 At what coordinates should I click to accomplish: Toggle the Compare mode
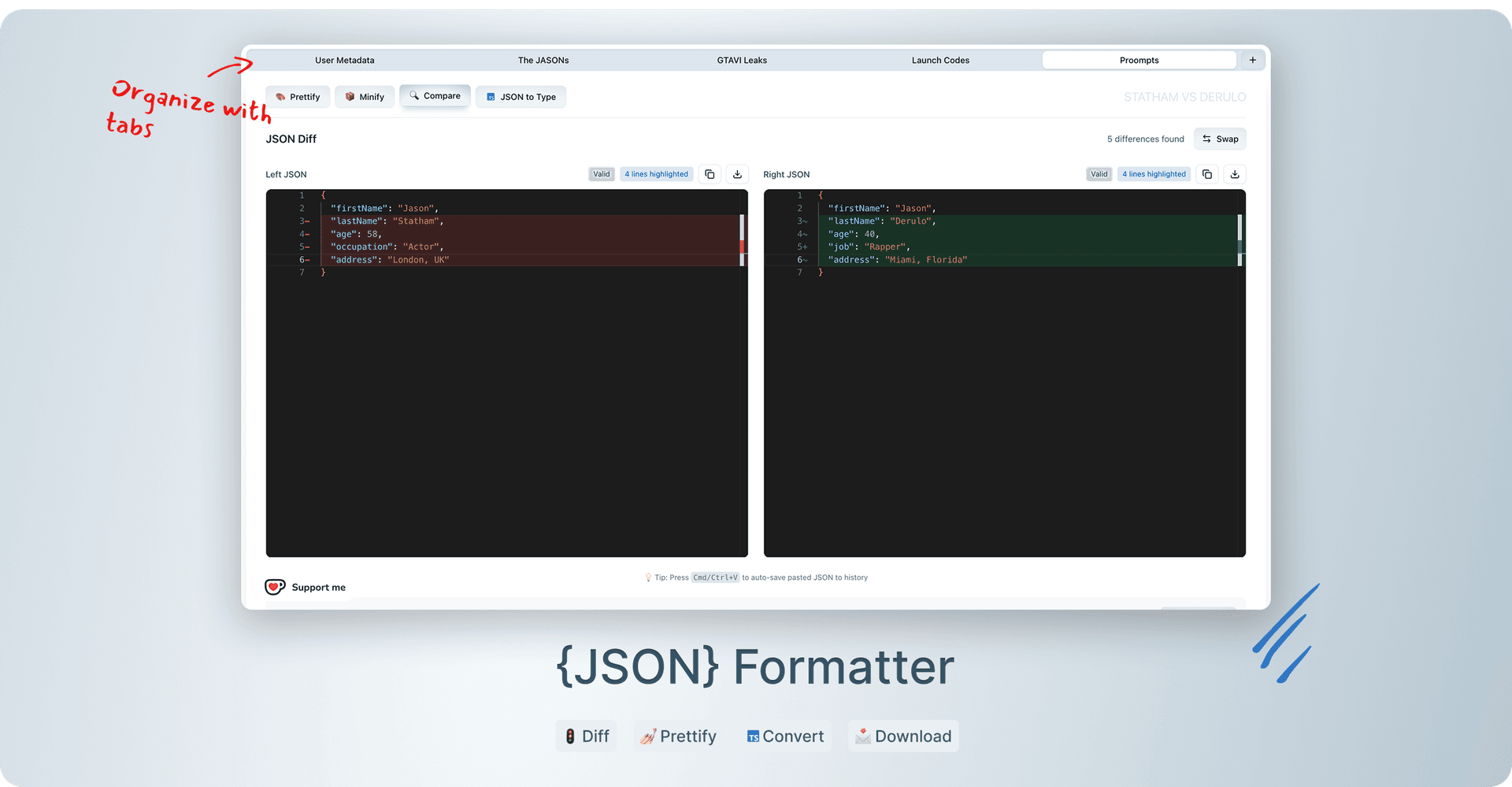[x=435, y=95]
